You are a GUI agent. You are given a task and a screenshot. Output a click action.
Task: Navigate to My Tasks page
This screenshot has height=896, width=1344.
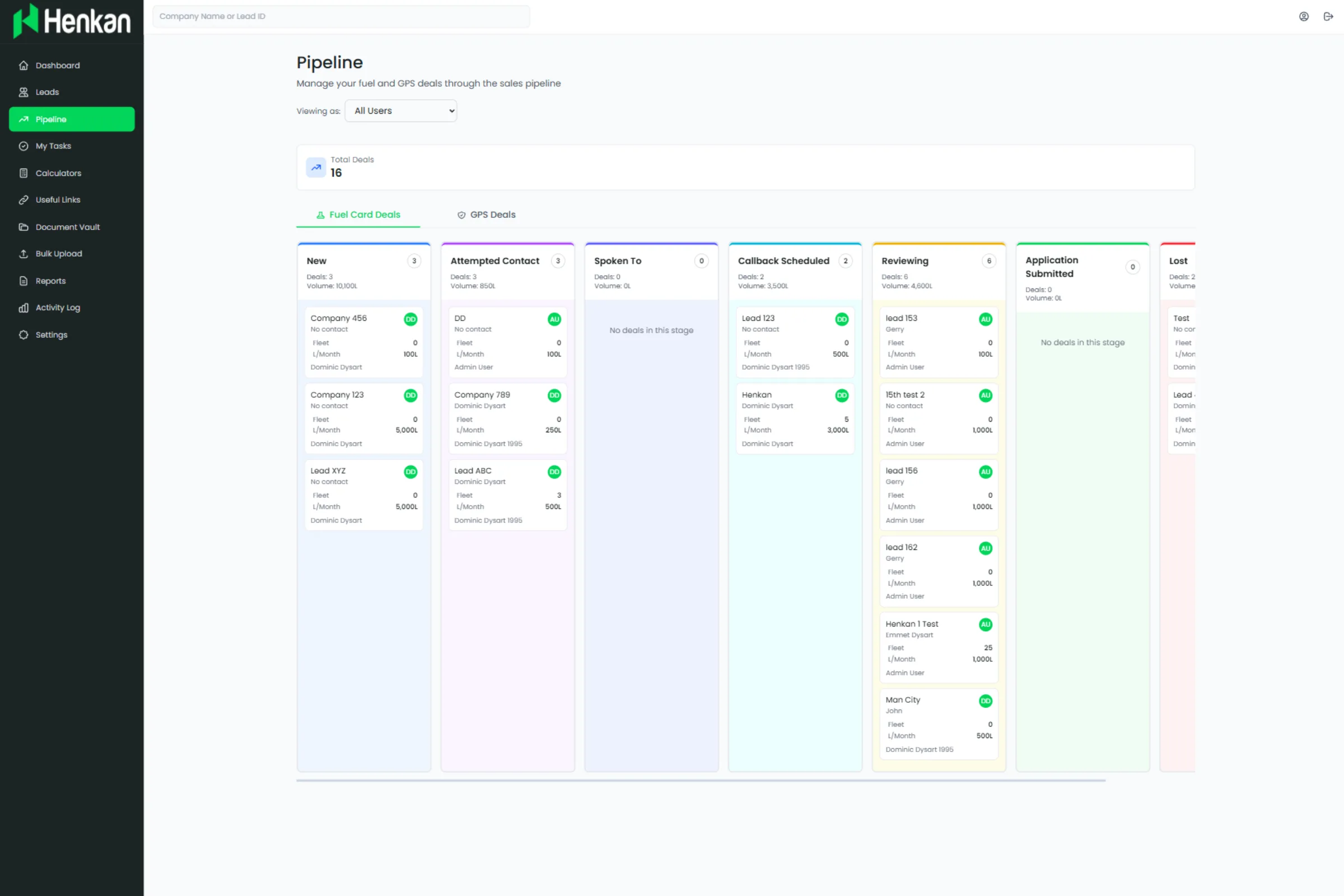[53, 146]
